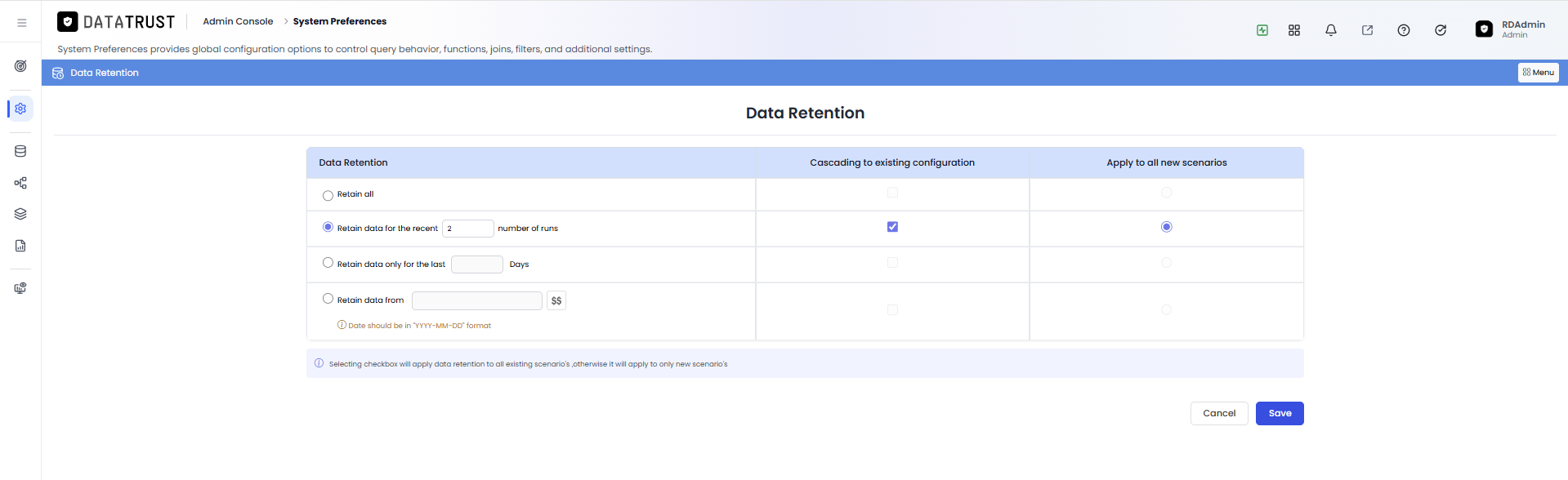The height and width of the screenshot is (480, 1568).
Task: Click the info icon in note banner
Action: click(319, 363)
